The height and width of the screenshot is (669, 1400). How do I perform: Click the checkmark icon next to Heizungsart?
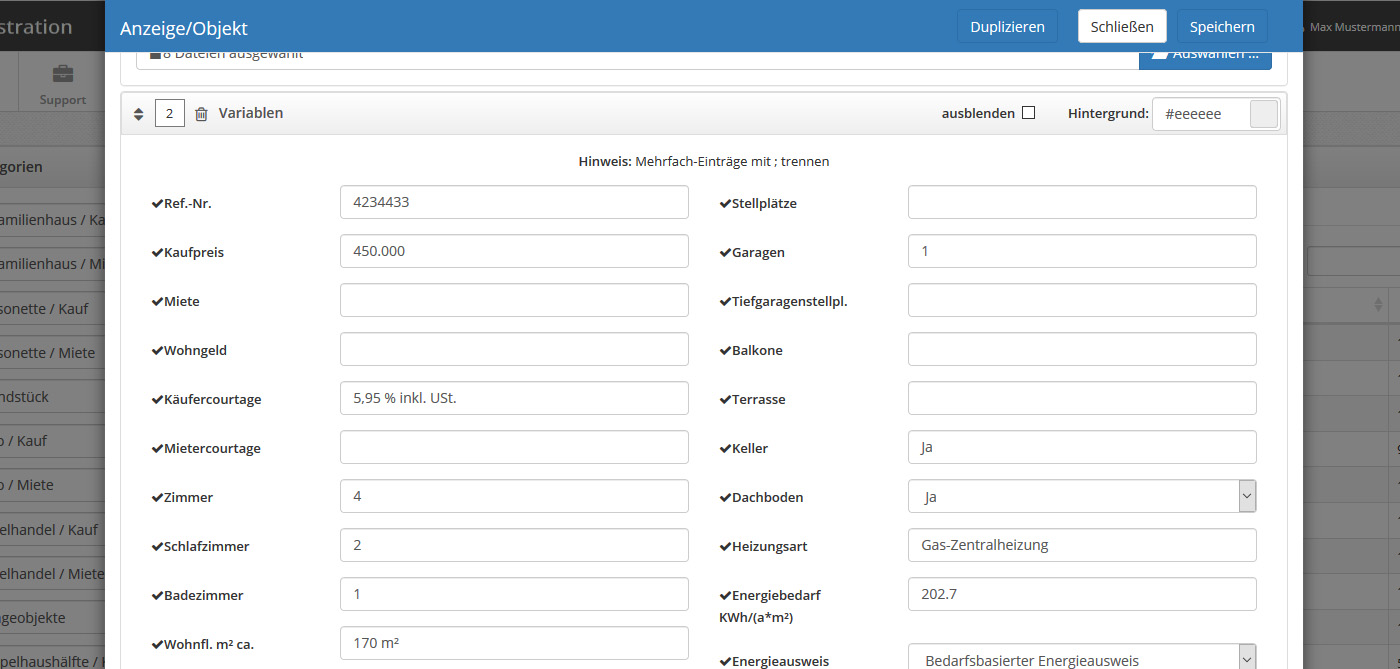725,547
